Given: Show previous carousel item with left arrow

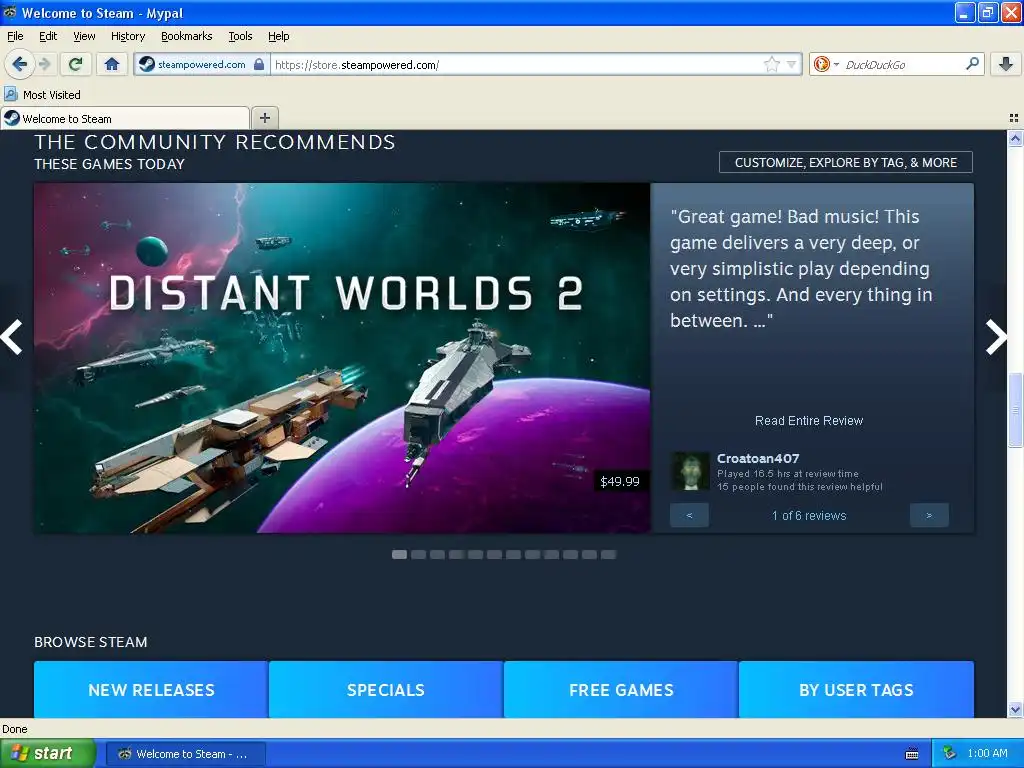Looking at the screenshot, I should (12, 337).
